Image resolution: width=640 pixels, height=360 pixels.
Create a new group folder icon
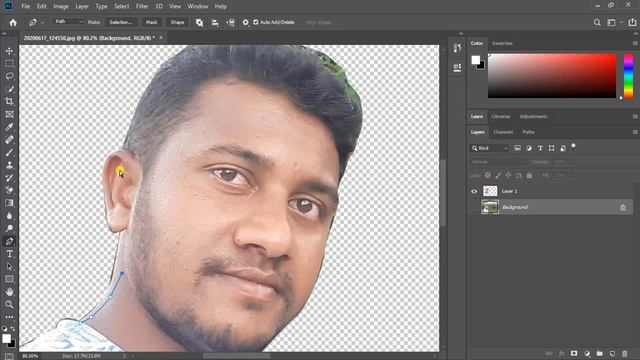click(599, 353)
